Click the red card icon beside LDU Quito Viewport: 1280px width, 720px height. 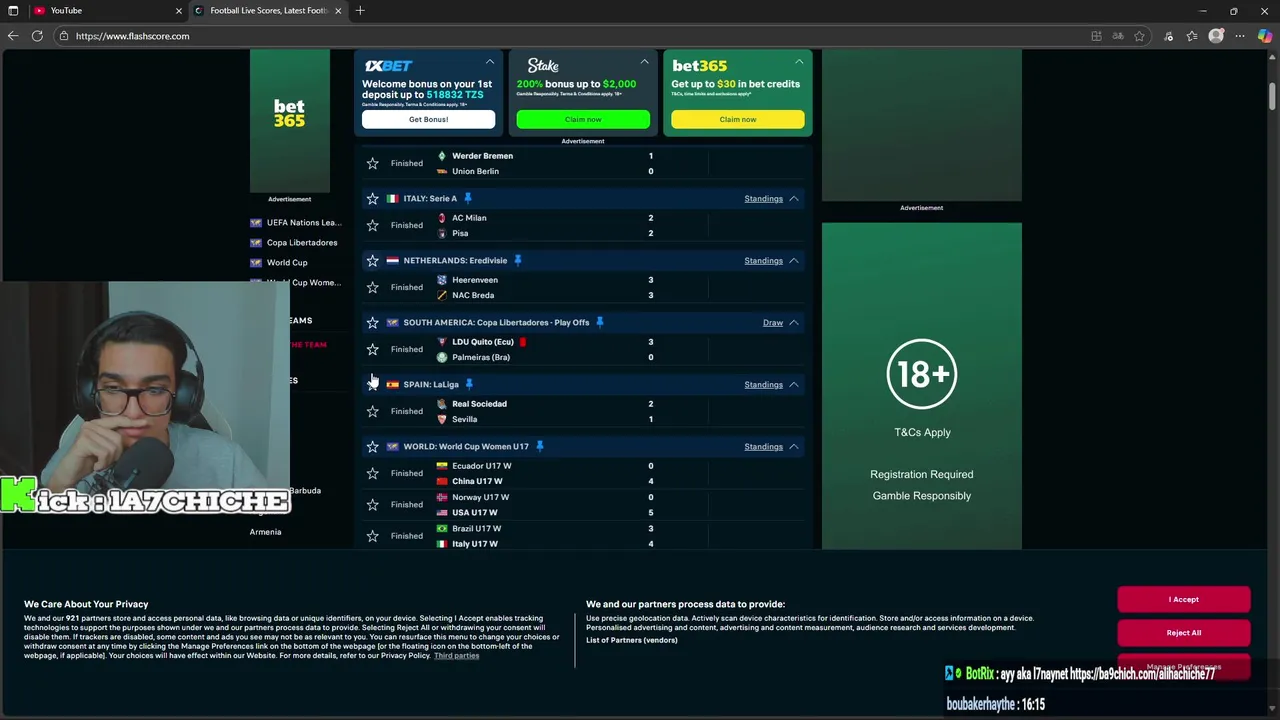tap(522, 342)
